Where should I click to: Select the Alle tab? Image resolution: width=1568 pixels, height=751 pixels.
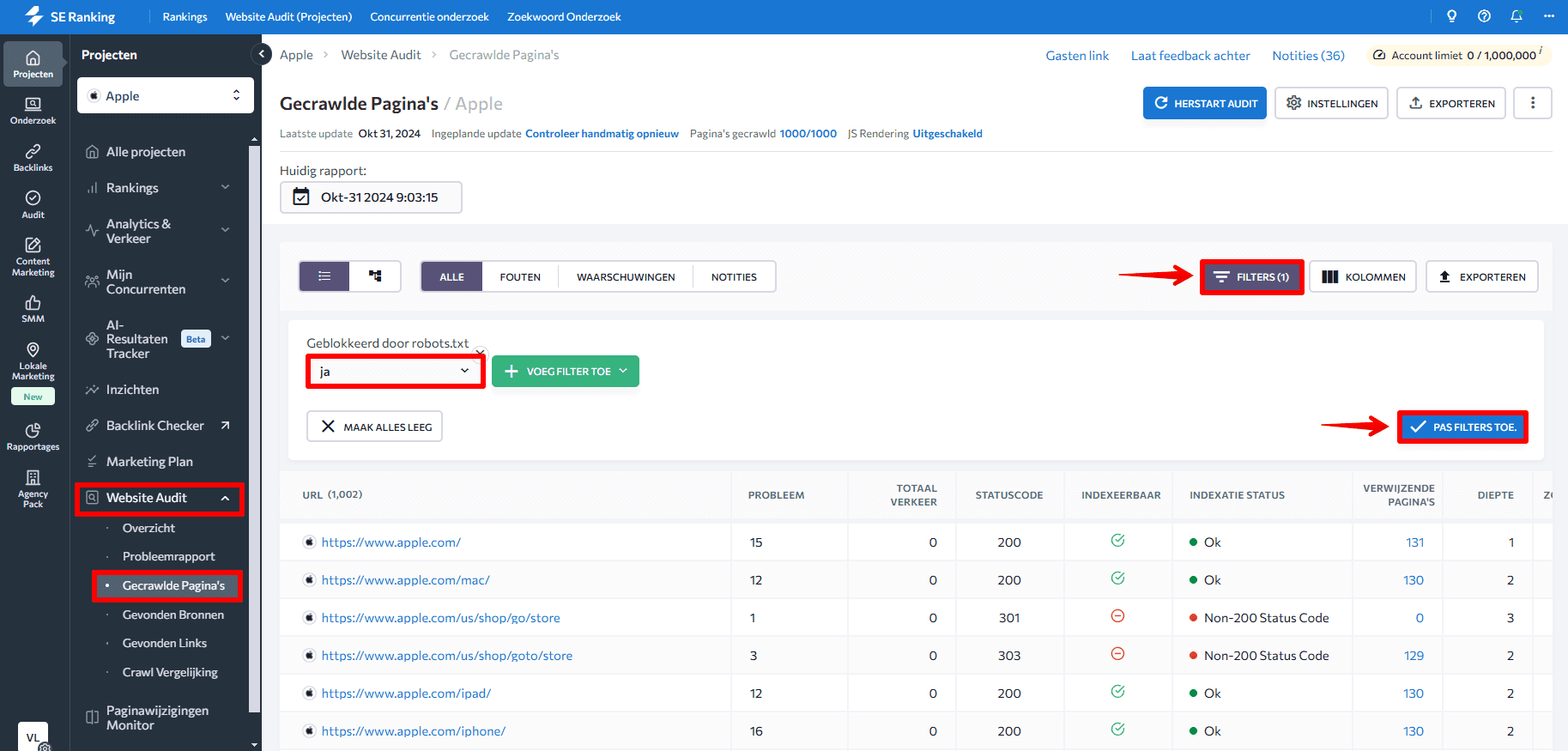(x=451, y=276)
